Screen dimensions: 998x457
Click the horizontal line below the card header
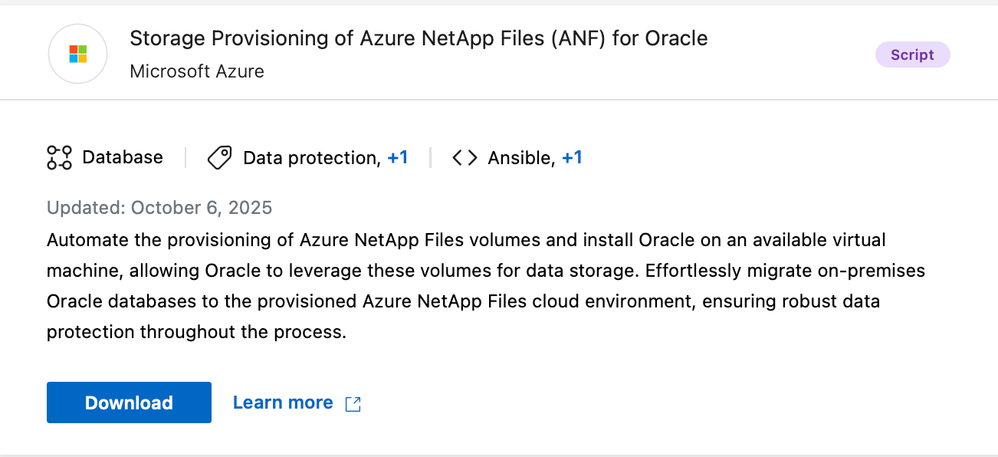499,100
